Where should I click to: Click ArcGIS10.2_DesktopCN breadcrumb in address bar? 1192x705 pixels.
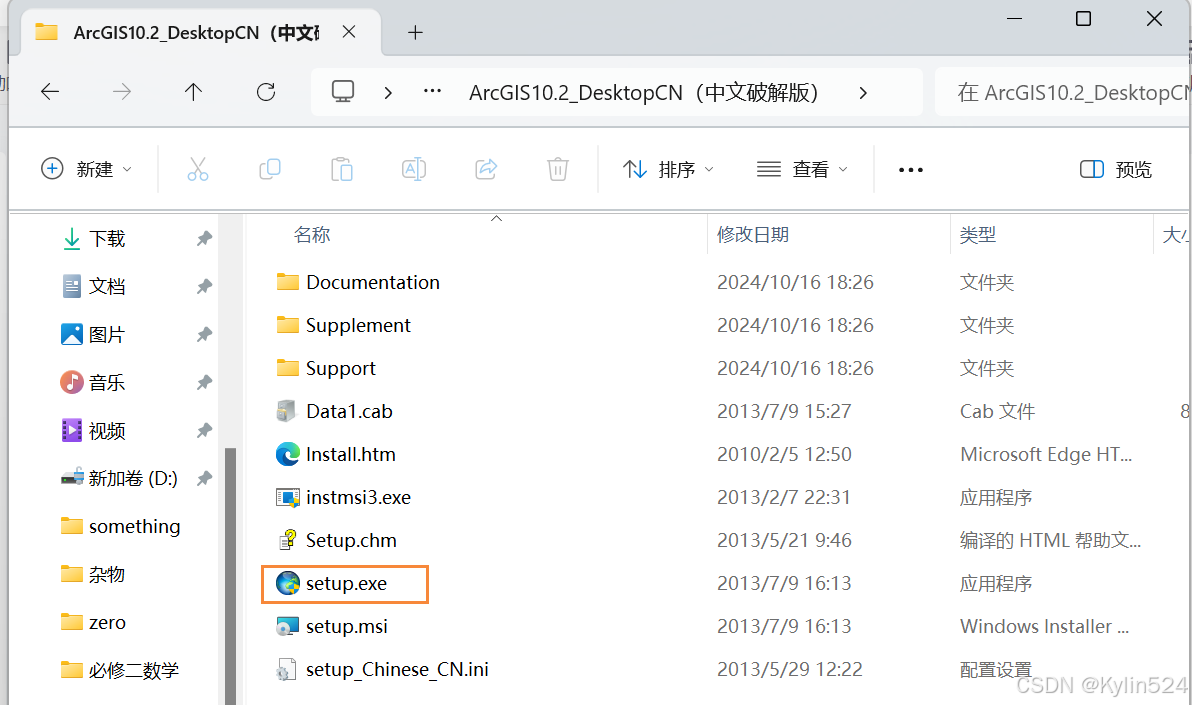(644, 93)
